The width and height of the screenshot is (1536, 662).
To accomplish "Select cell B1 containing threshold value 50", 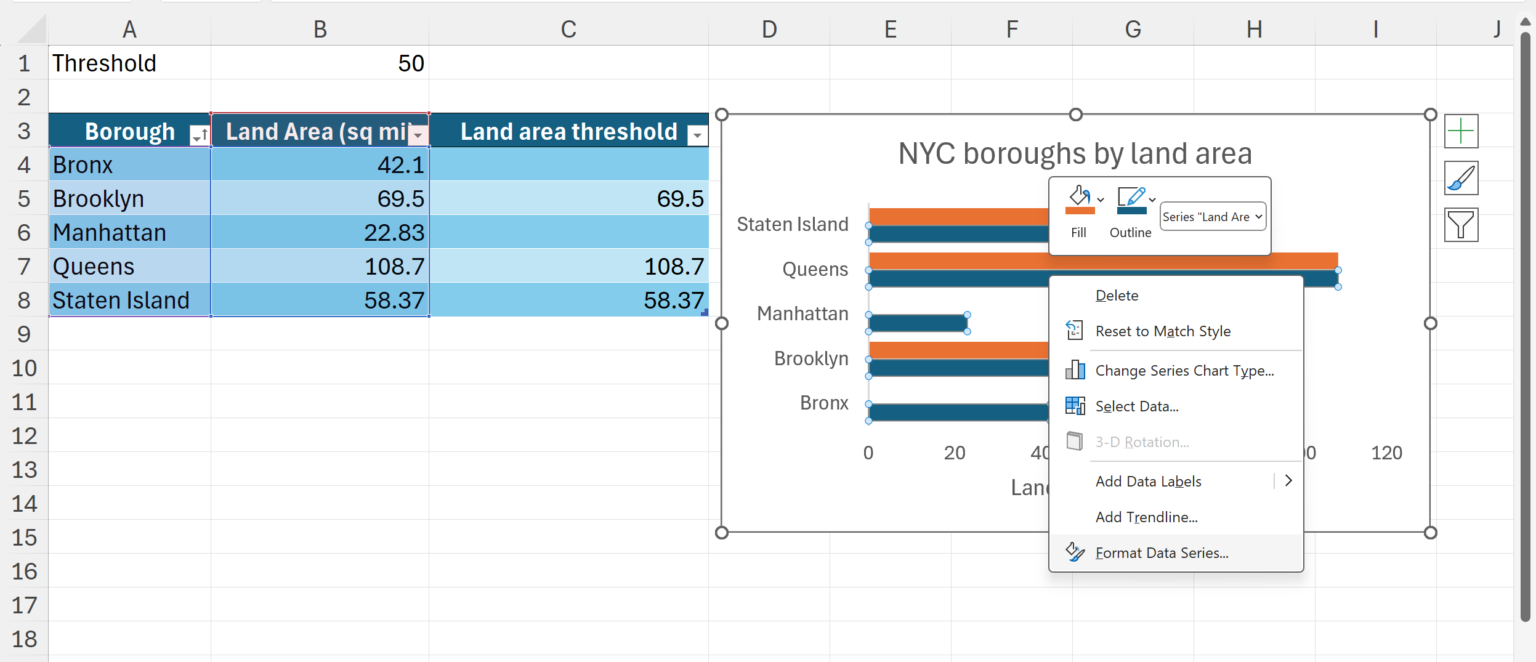I will 320,63.
